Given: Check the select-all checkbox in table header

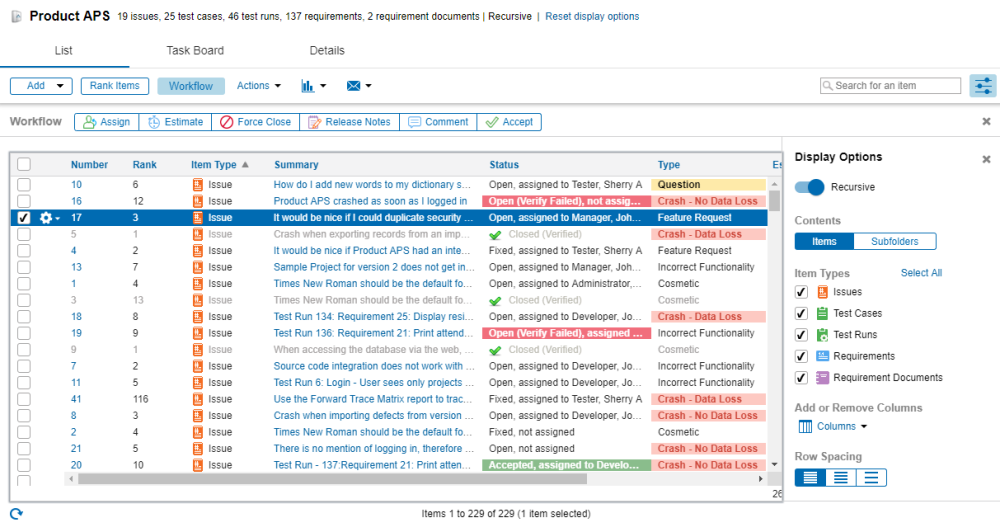Looking at the screenshot, I should [24, 165].
